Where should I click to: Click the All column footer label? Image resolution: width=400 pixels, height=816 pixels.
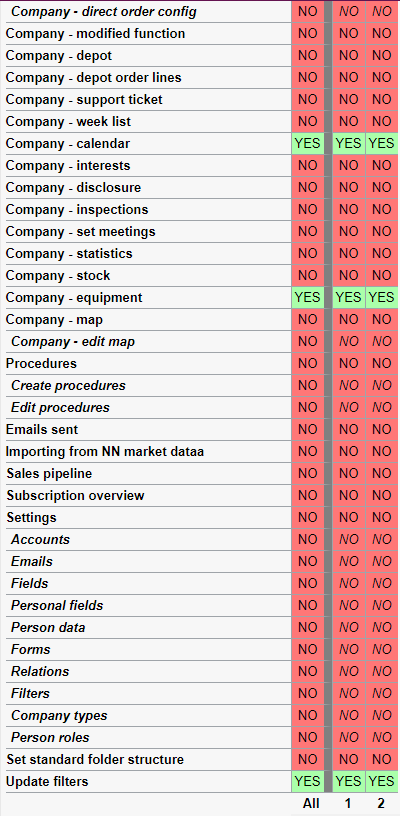pyautogui.click(x=311, y=804)
